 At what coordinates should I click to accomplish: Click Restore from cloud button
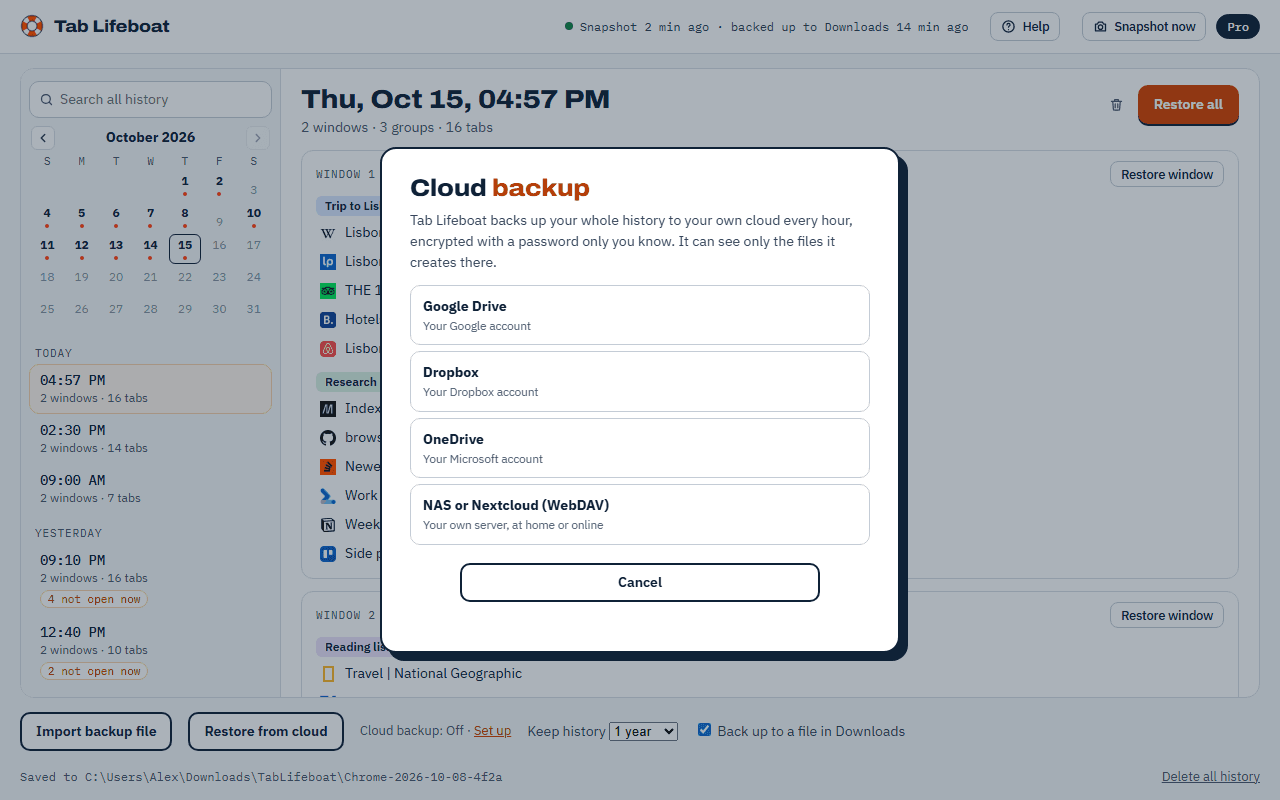pos(266,731)
